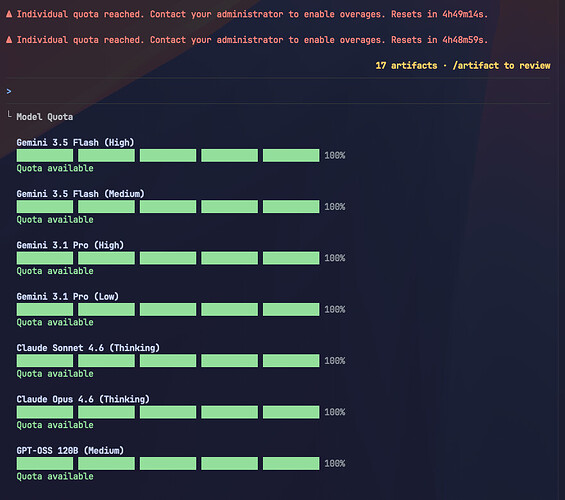Click the Claude Opus 4.6 quota bar
This screenshot has width=565, height=500.
pos(168,412)
